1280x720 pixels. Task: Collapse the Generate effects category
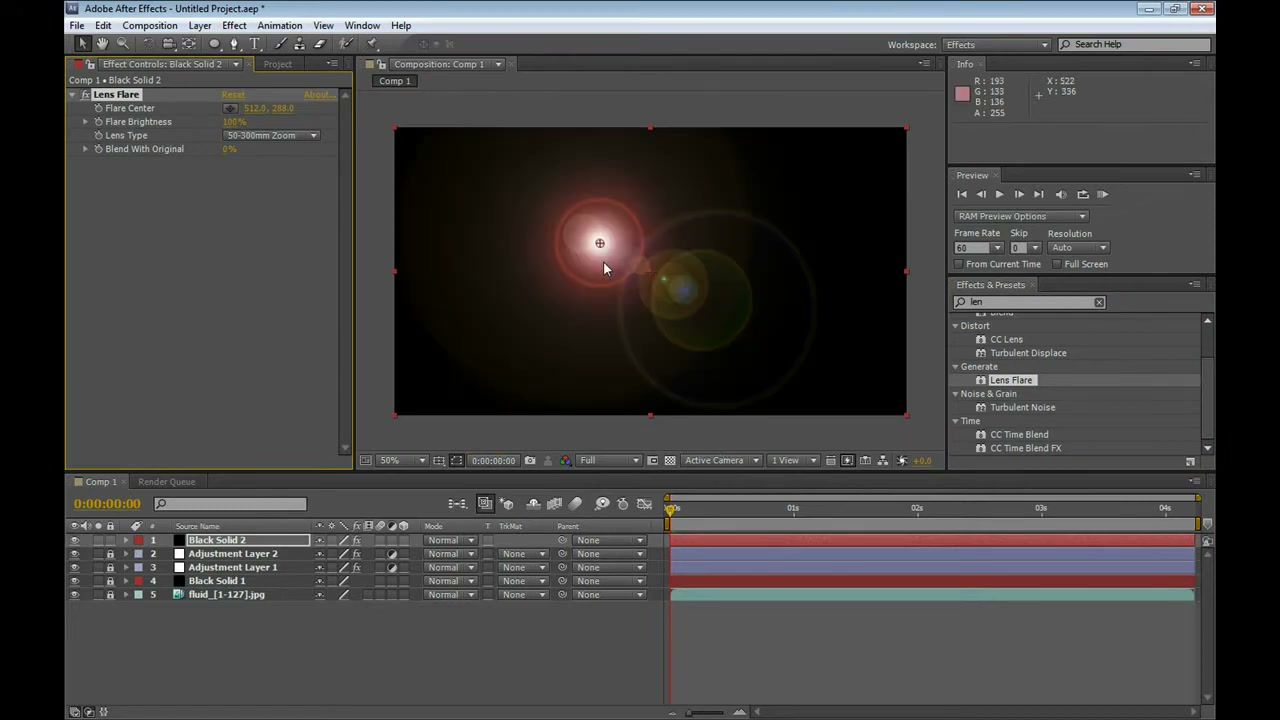(x=955, y=367)
